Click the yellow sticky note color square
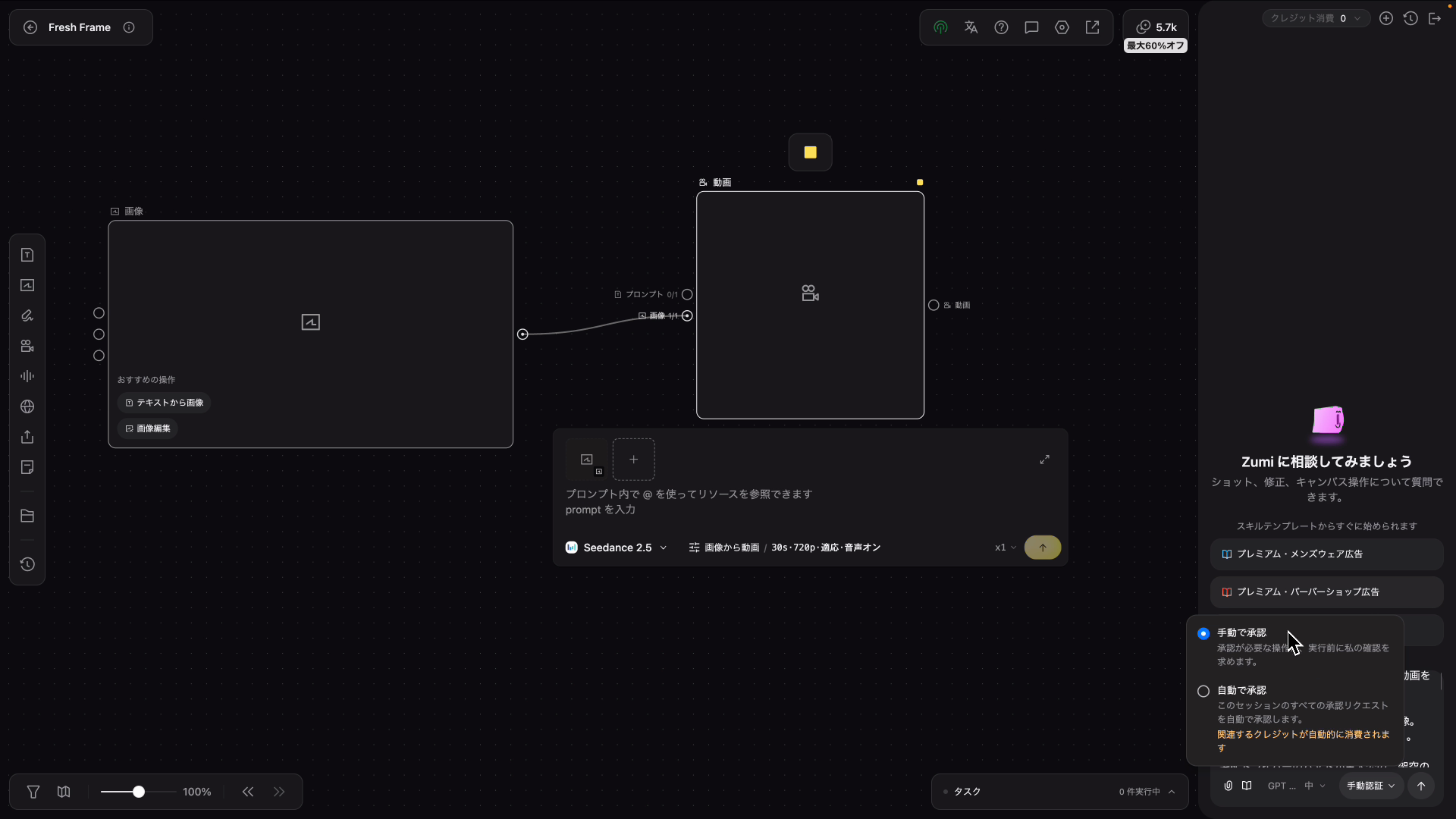 pos(810,152)
